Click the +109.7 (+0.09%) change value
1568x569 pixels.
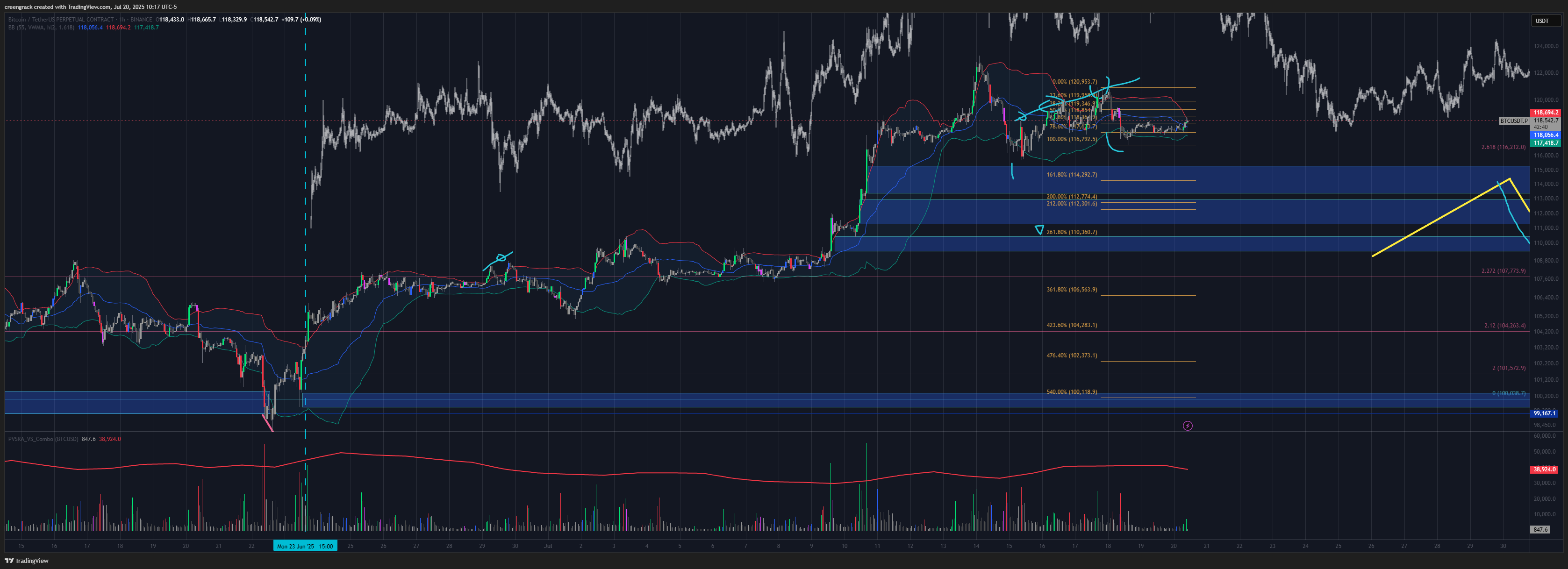pyautogui.click(x=301, y=20)
